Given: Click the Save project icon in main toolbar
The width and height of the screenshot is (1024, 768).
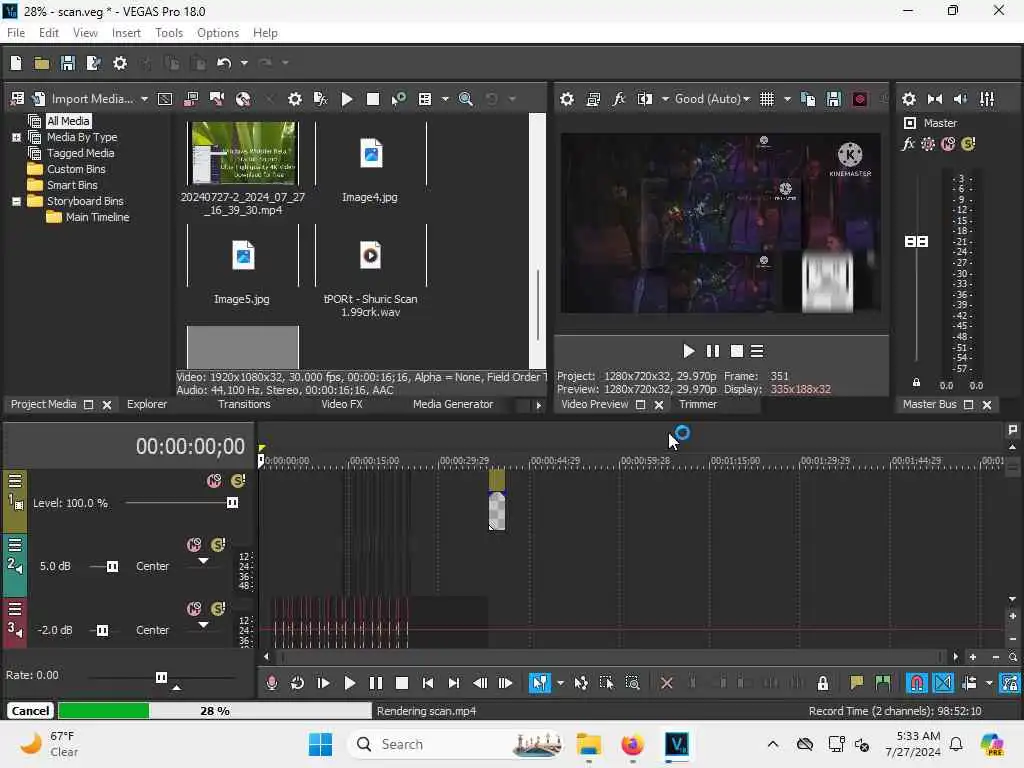Looking at the screenshot, I should tap(67, 63).
